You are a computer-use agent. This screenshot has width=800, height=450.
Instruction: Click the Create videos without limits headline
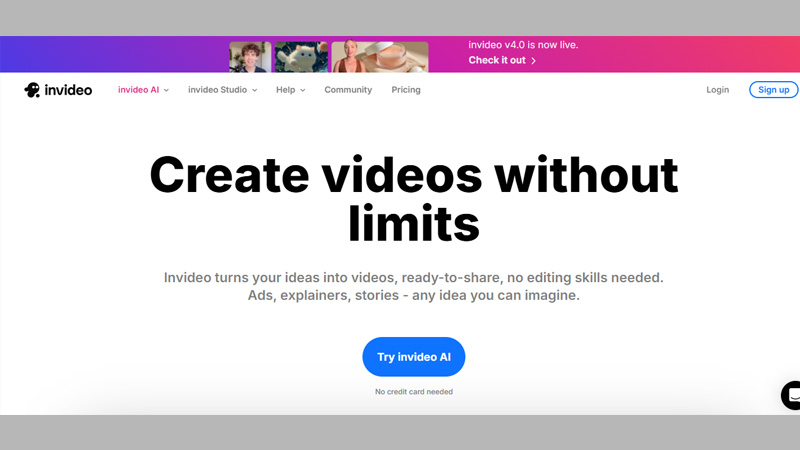(413, 199)
